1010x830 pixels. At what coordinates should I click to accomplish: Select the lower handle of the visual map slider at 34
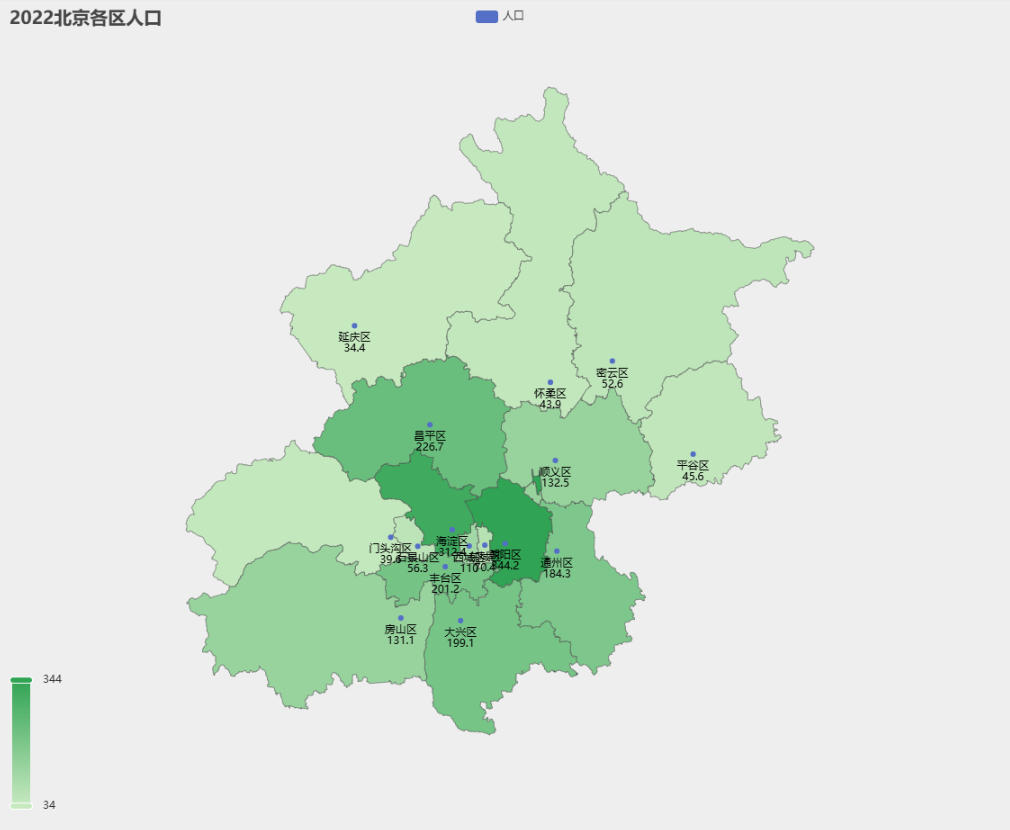pos(21,806)
